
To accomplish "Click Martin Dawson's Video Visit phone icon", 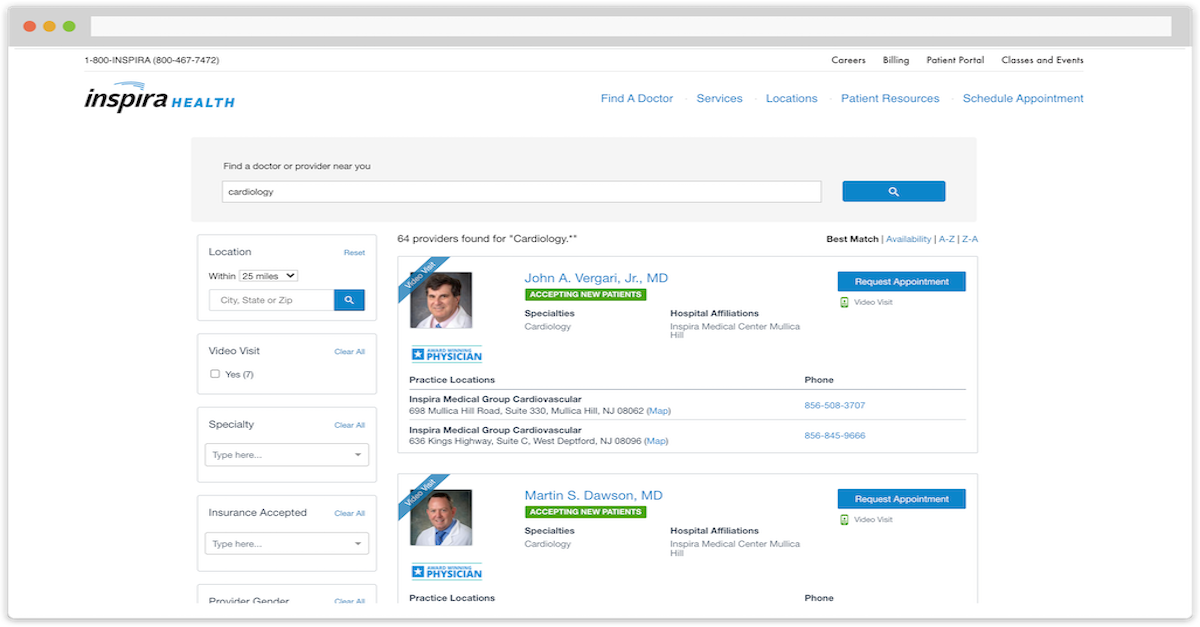I will 844,520.
